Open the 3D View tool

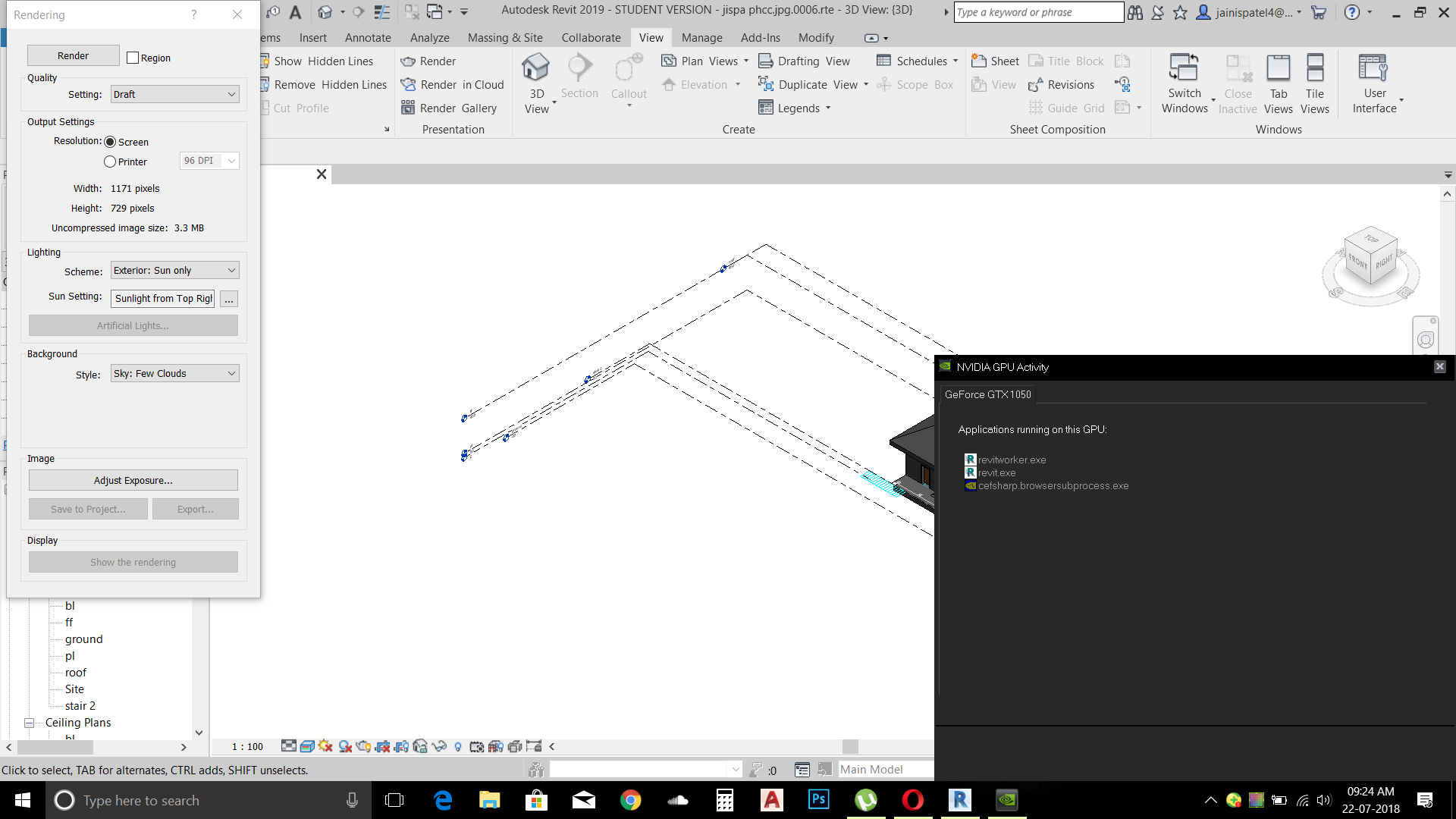[536, 83]
